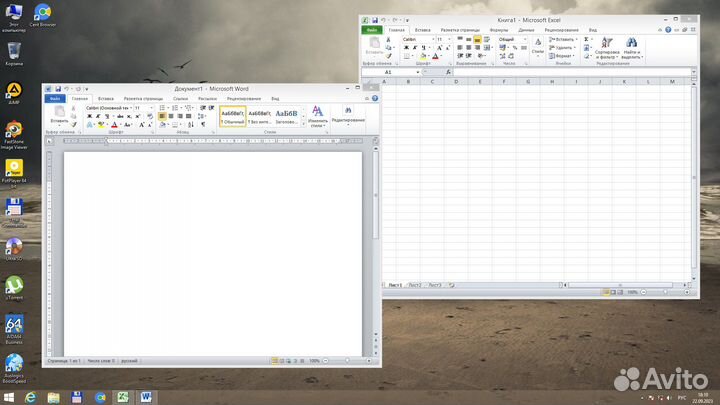Click Italic in the Excel ribbon
Screen dimensions: 720x405
pyautogui.click(x=415, y=48)
